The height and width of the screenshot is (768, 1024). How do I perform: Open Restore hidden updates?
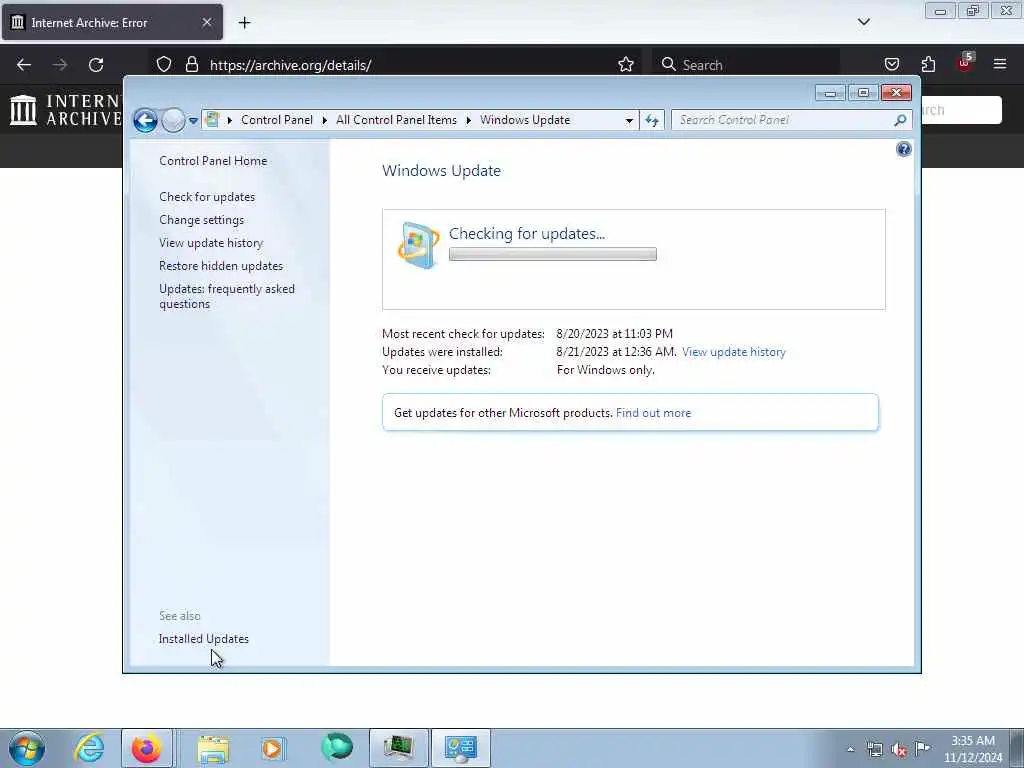221,266
